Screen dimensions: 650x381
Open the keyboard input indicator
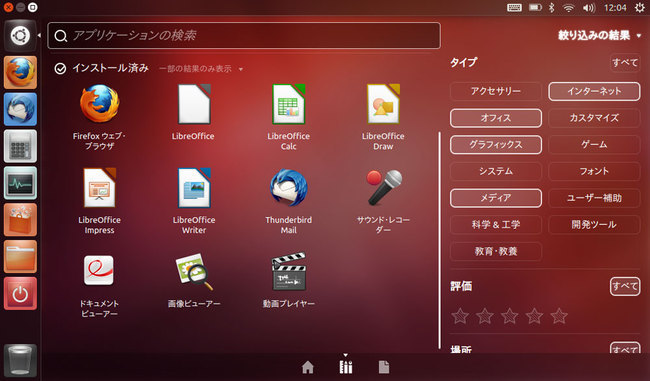(514, 7)
